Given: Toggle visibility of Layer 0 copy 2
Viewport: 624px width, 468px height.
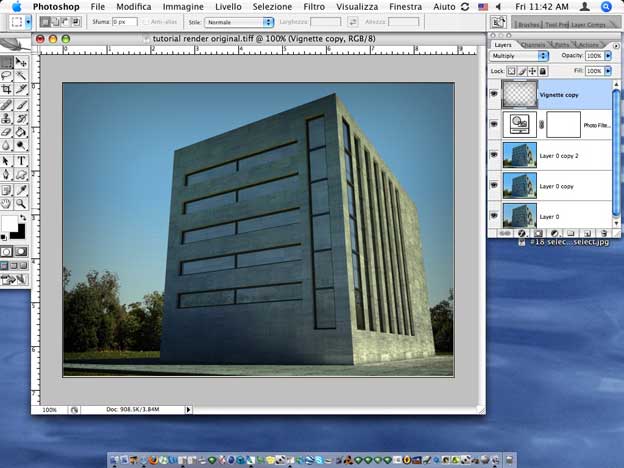Looking at the screenshot, I should coord(494,155).
